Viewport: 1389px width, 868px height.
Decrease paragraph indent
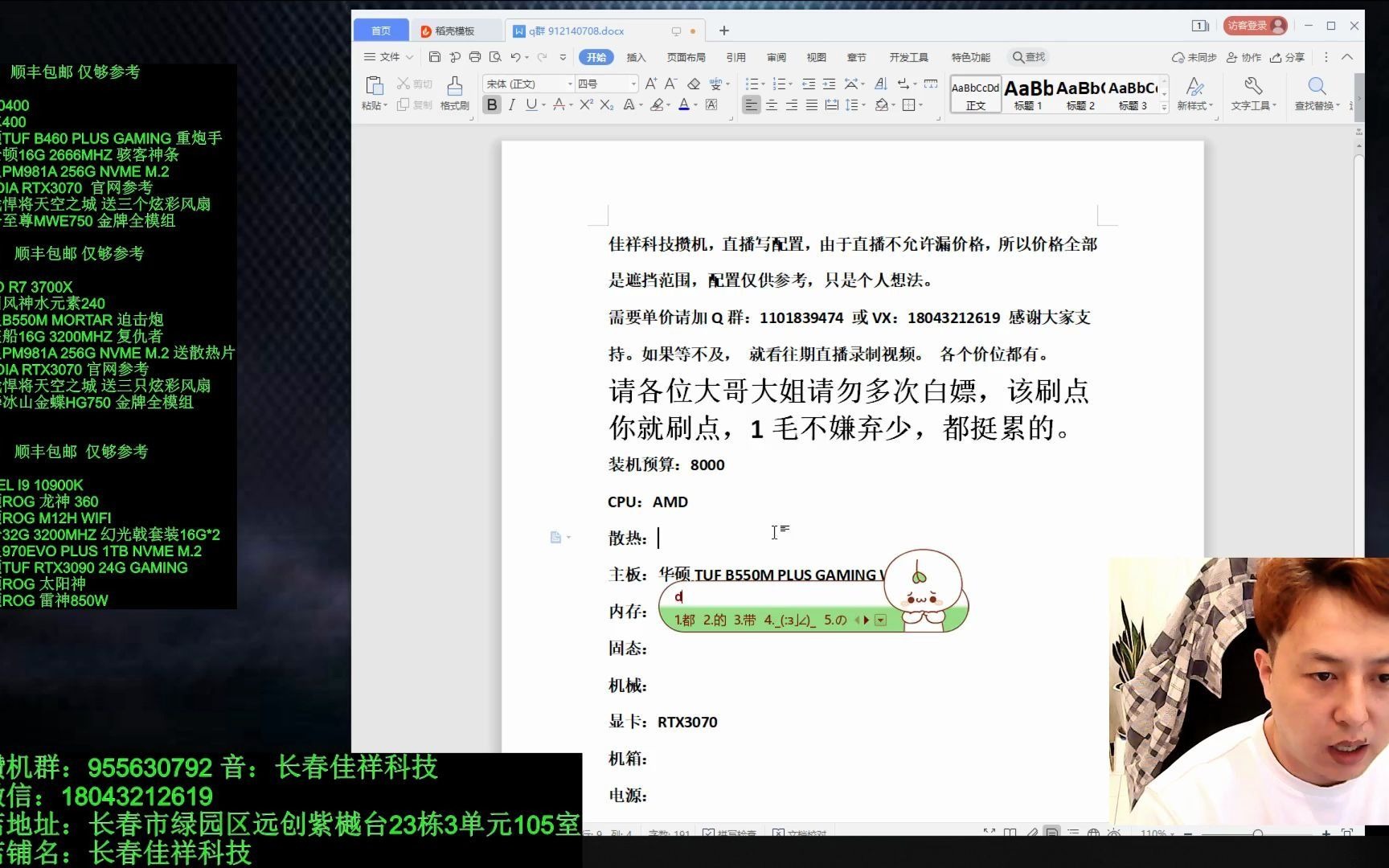tap(809, 84)
